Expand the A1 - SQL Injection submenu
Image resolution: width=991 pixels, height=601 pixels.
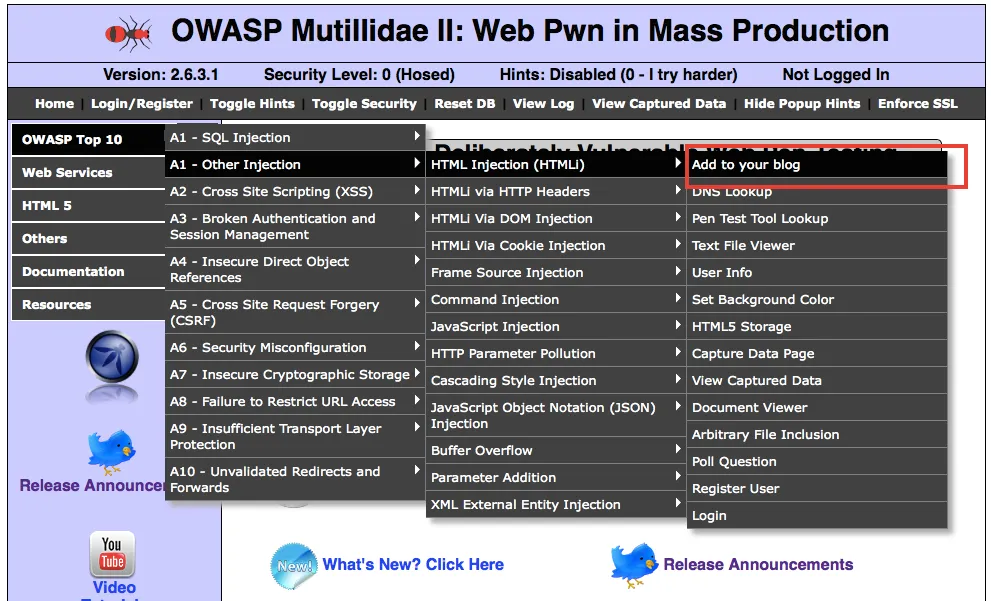coord(295,138)
